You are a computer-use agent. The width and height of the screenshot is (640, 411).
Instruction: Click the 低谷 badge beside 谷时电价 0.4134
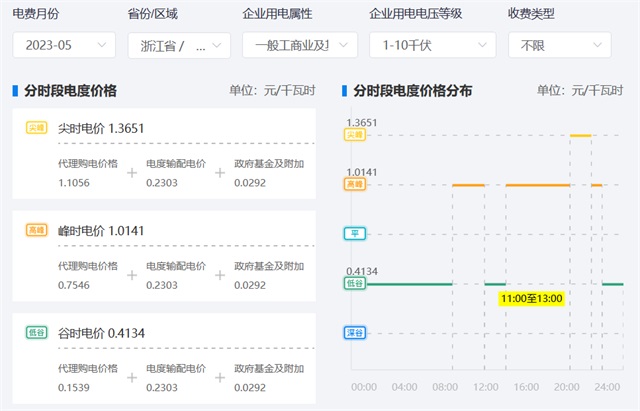tap(36, 333)
